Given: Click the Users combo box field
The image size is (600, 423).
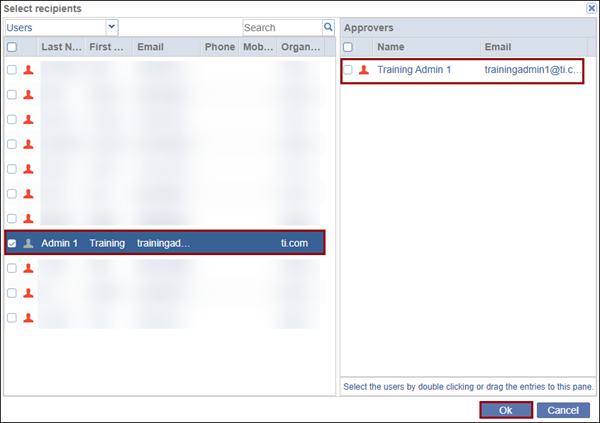Looking at the screenshot, I should 55,27.
